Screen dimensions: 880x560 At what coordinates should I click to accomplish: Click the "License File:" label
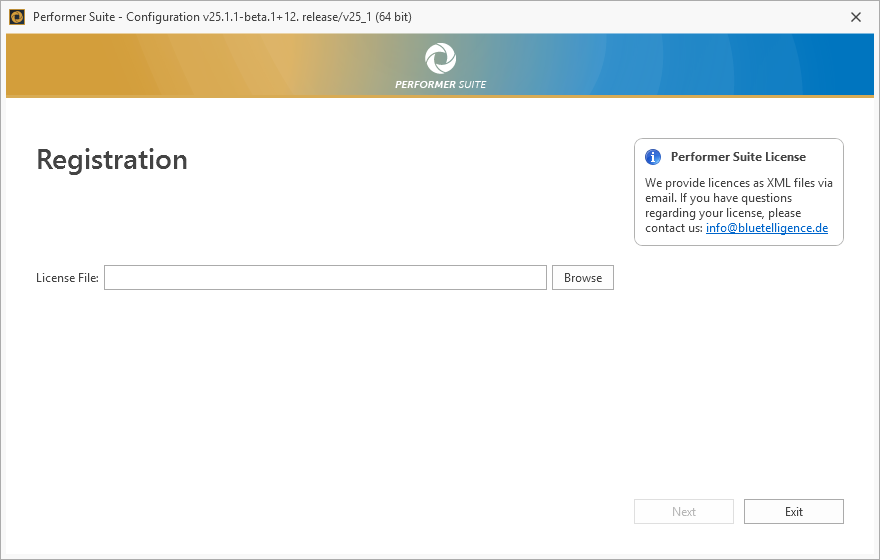67,278
